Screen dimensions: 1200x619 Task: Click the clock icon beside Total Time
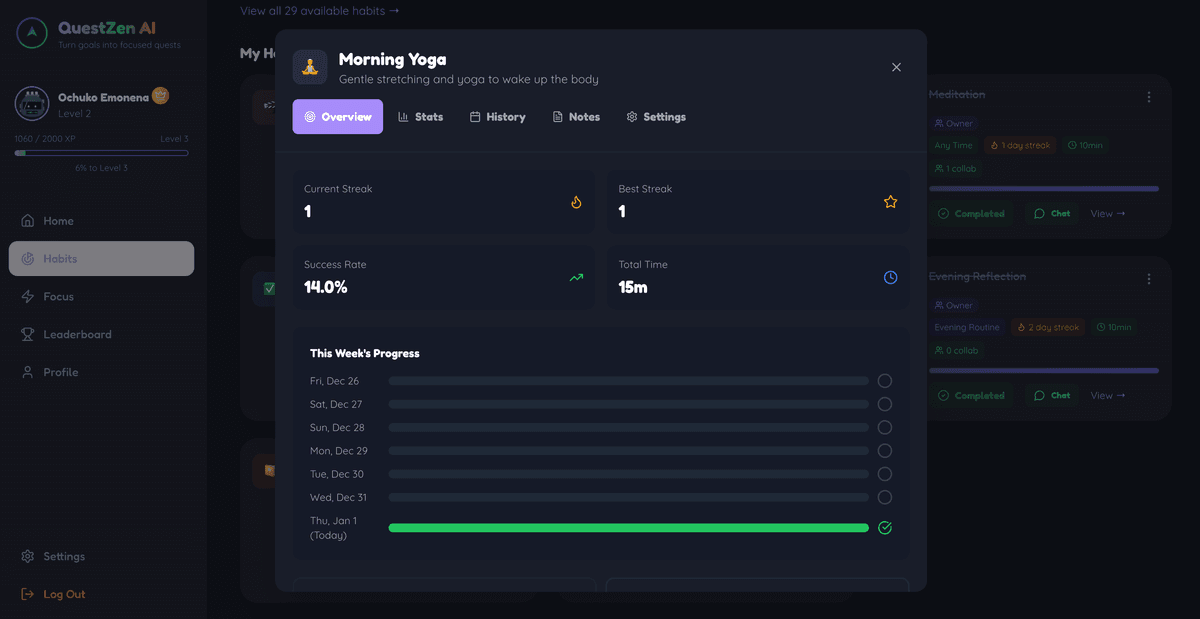tap(890, 277)
